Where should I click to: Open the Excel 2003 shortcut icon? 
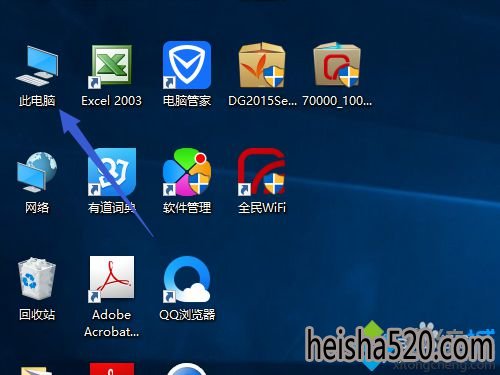pos(111,66)
